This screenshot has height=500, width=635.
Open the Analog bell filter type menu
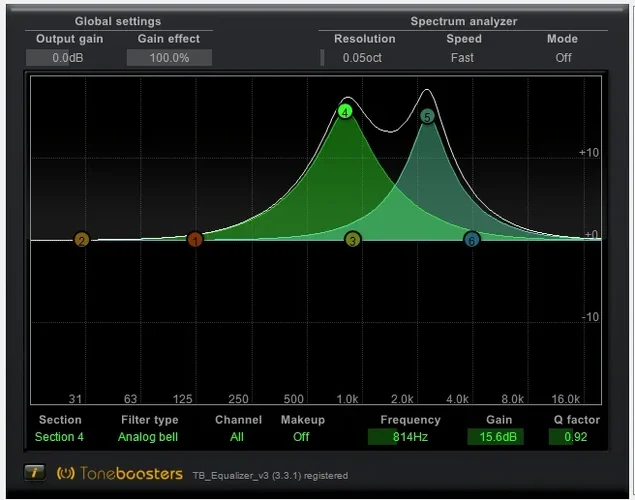148,437
